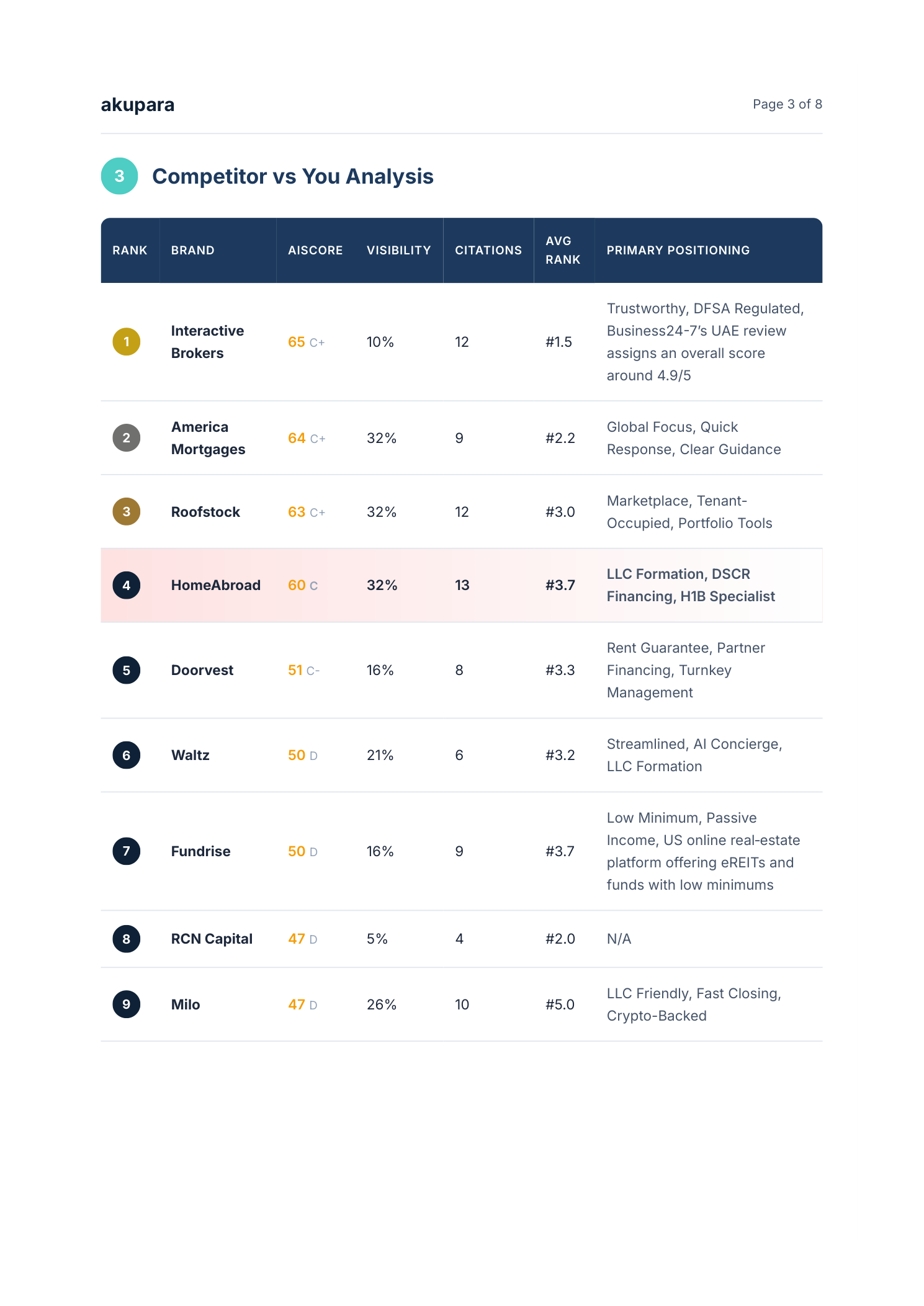Select the Interactive Brokers brand name
Viewport: 924px width, 1306px height.
(x=207, y=342)
